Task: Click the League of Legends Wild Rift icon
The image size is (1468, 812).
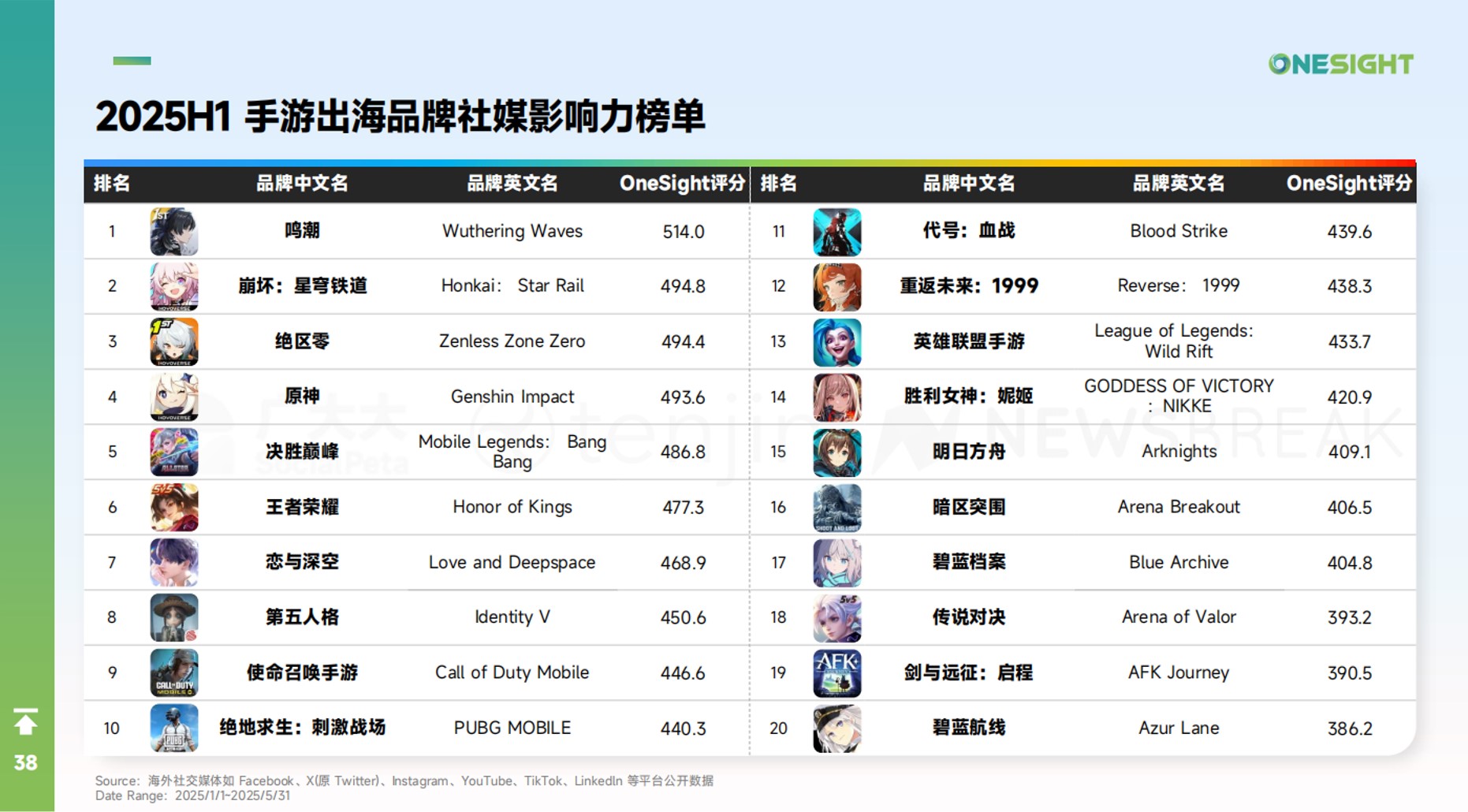Action: [x=836, y=342]
